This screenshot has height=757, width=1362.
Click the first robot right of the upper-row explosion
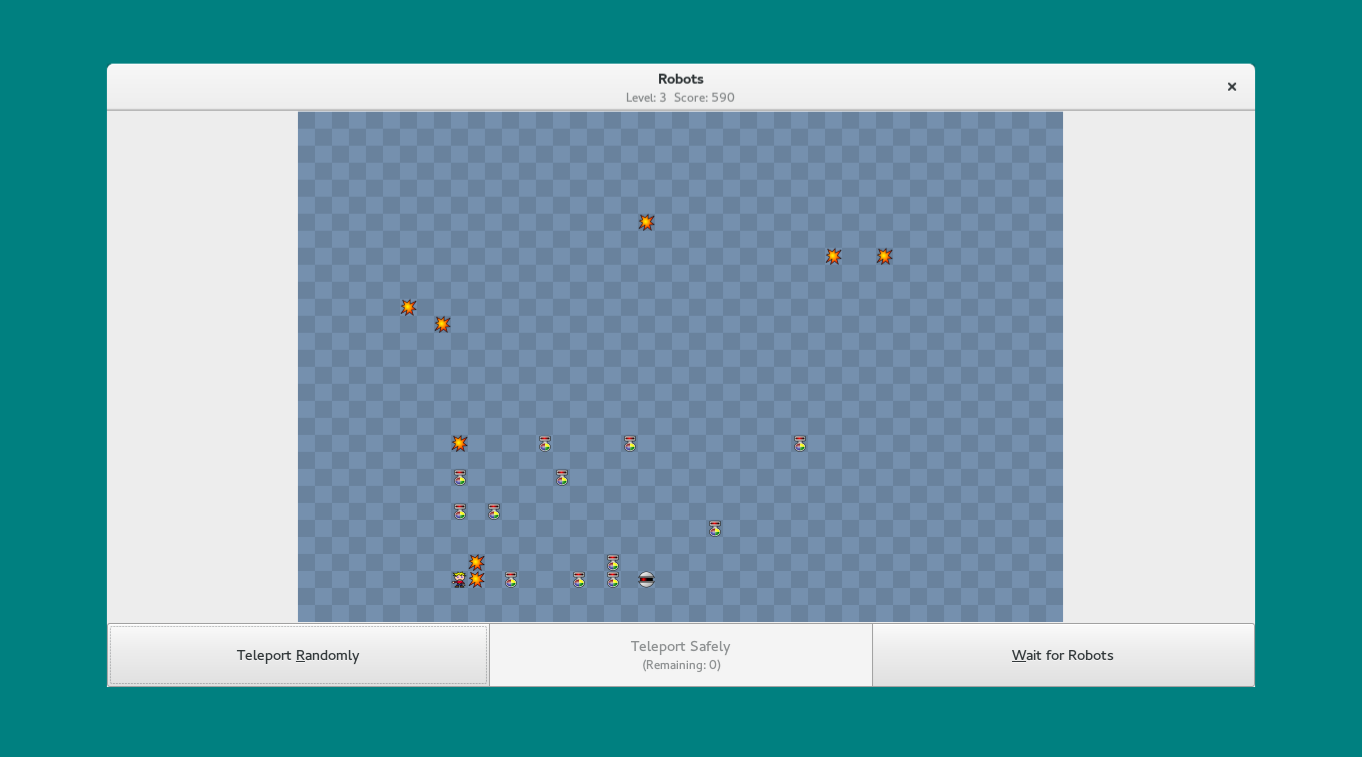[544, 443]
